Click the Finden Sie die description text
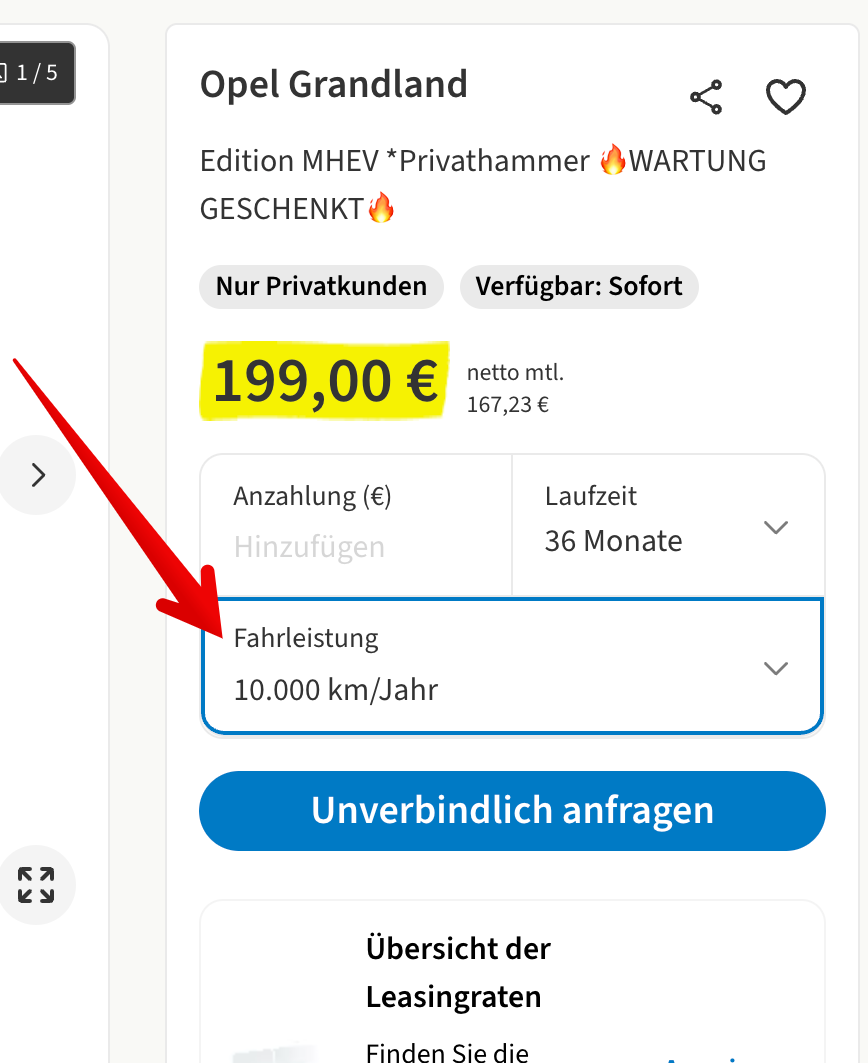 click(447, 1051)
